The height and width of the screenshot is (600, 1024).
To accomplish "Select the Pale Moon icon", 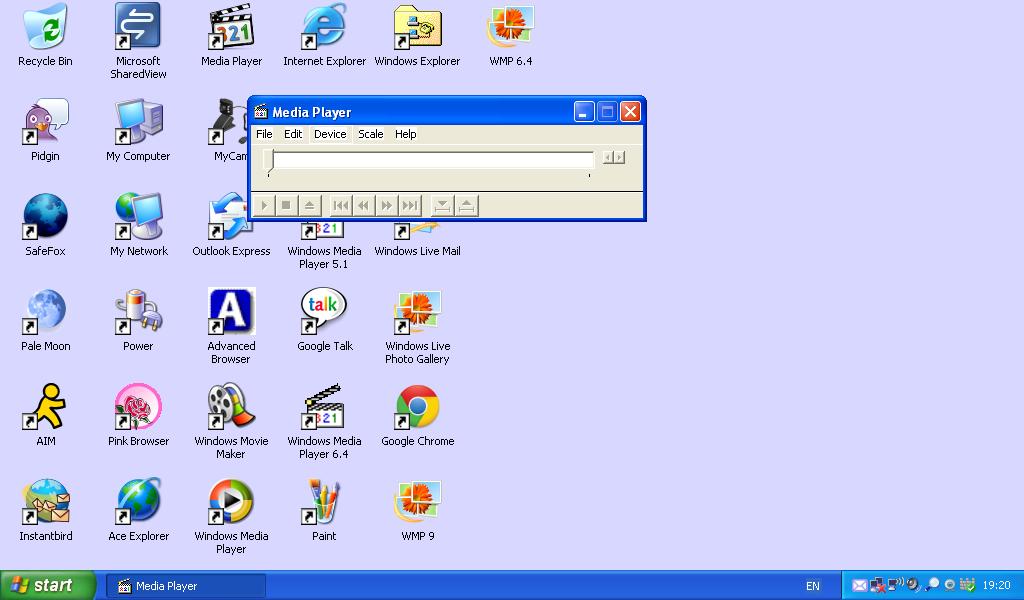I will click(x=45, y=320).
